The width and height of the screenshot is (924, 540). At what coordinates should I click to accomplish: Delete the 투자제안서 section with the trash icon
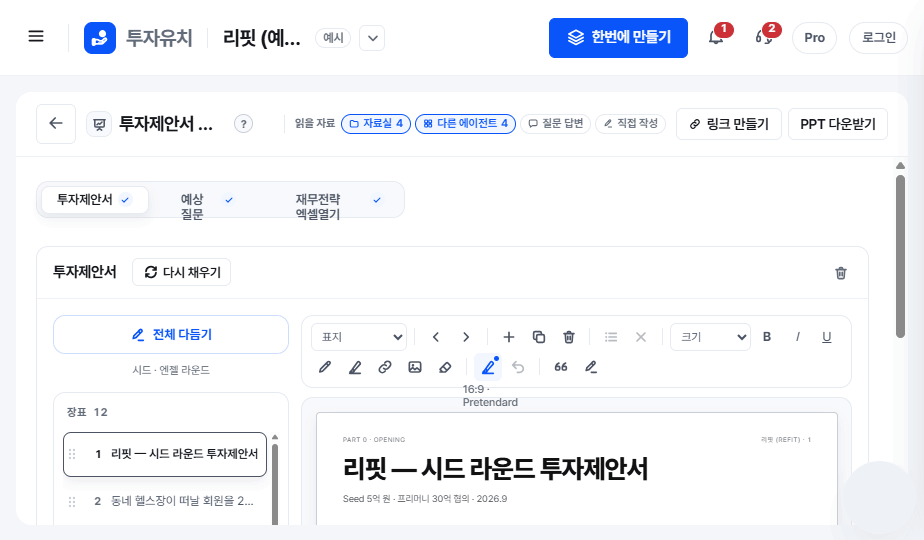(841, 273)
